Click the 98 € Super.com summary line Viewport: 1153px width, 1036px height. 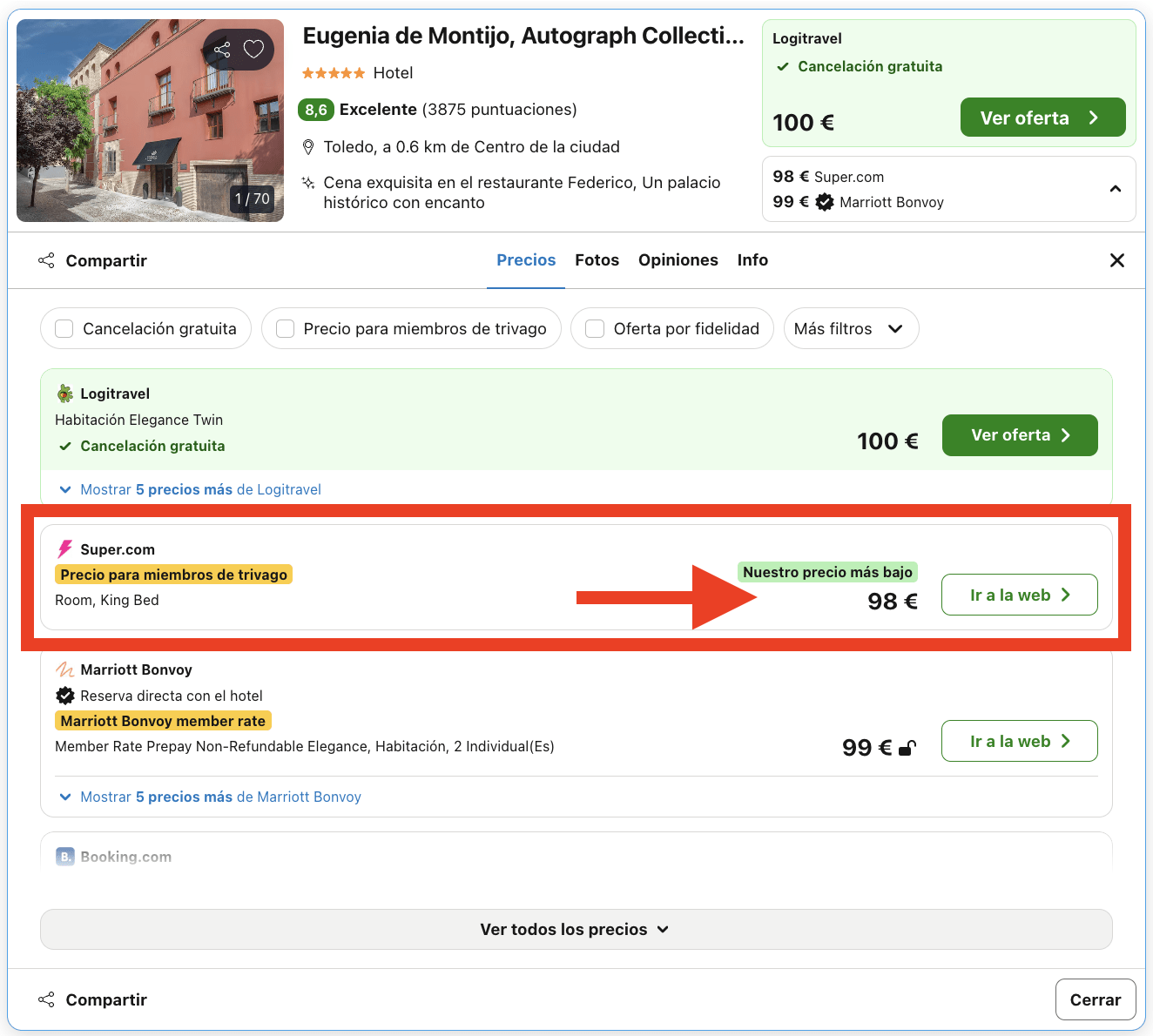(828, 177)
